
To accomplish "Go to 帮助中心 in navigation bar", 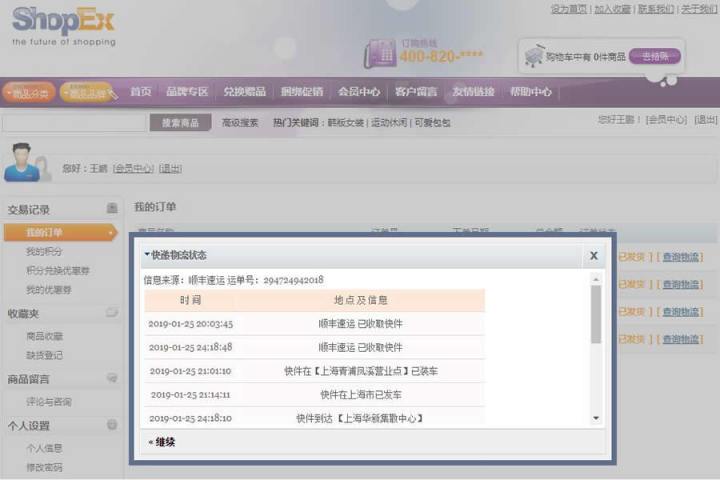I will pyautogui.click(x=530, y=92).
